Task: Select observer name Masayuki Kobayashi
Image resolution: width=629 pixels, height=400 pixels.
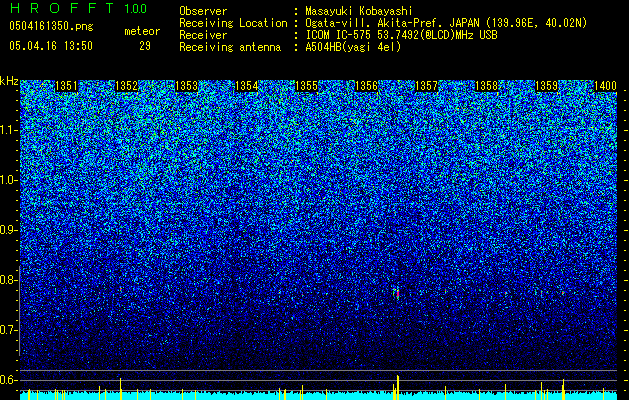Action: 359,12
